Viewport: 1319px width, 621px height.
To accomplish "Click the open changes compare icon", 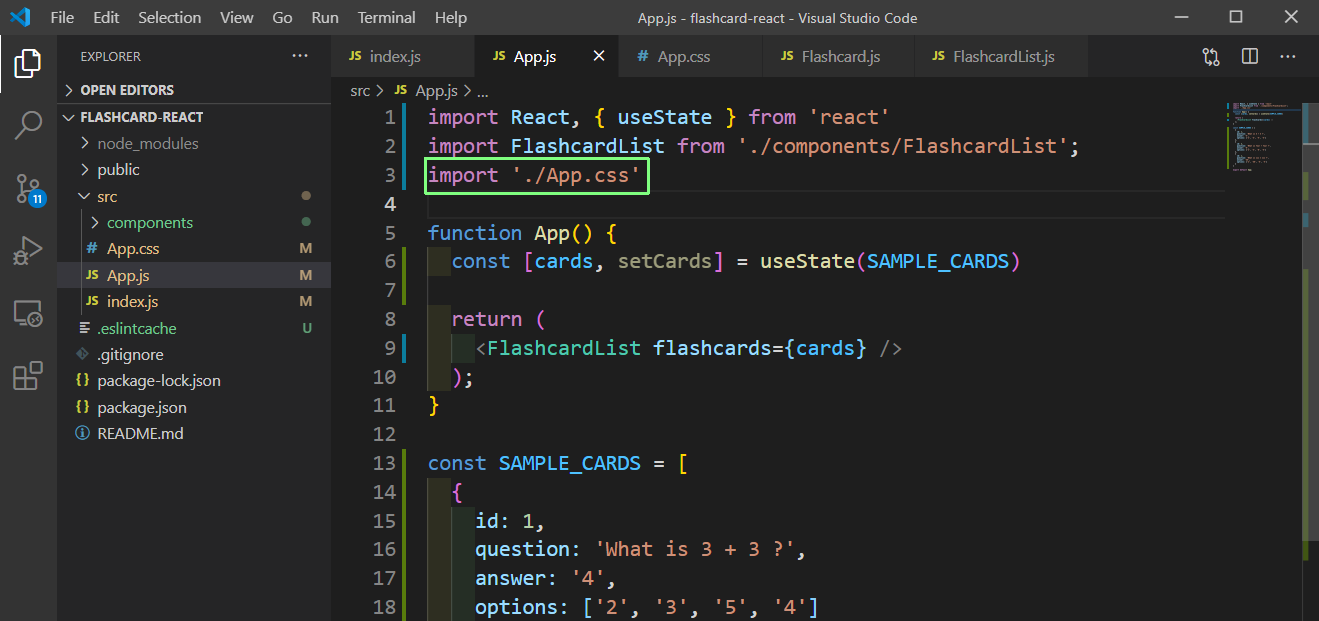I will (1211, 57).
